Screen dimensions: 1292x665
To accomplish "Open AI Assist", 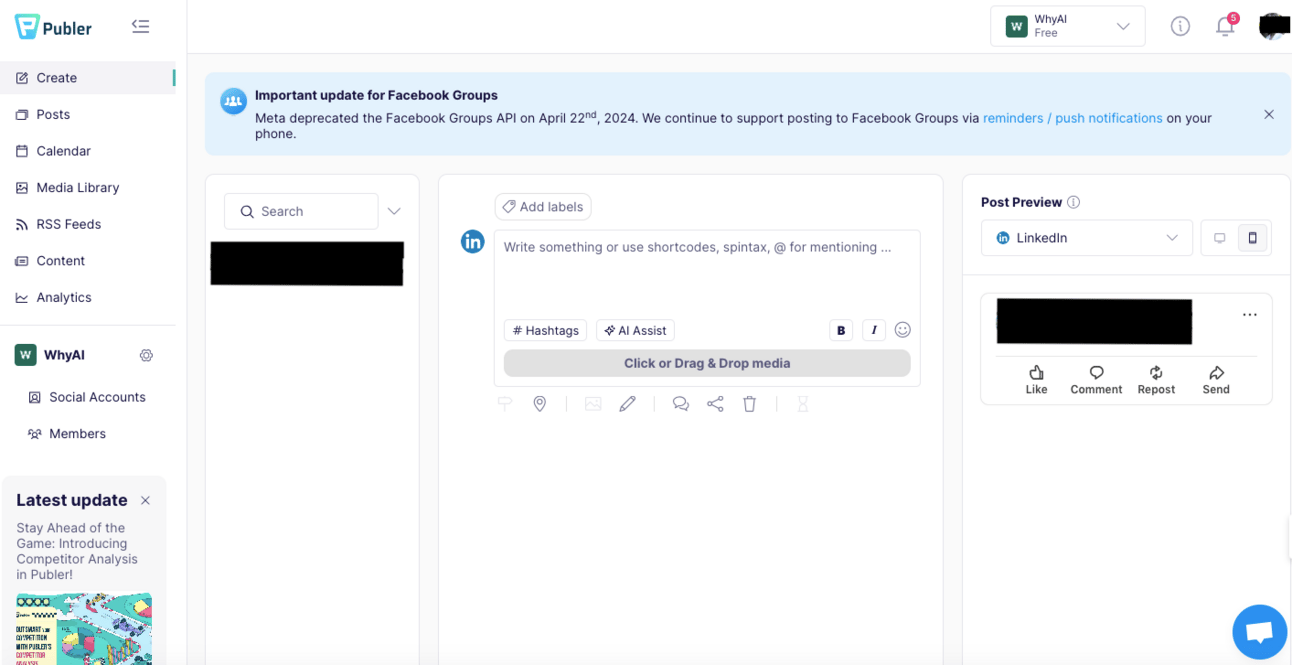I will pos(635,330).
